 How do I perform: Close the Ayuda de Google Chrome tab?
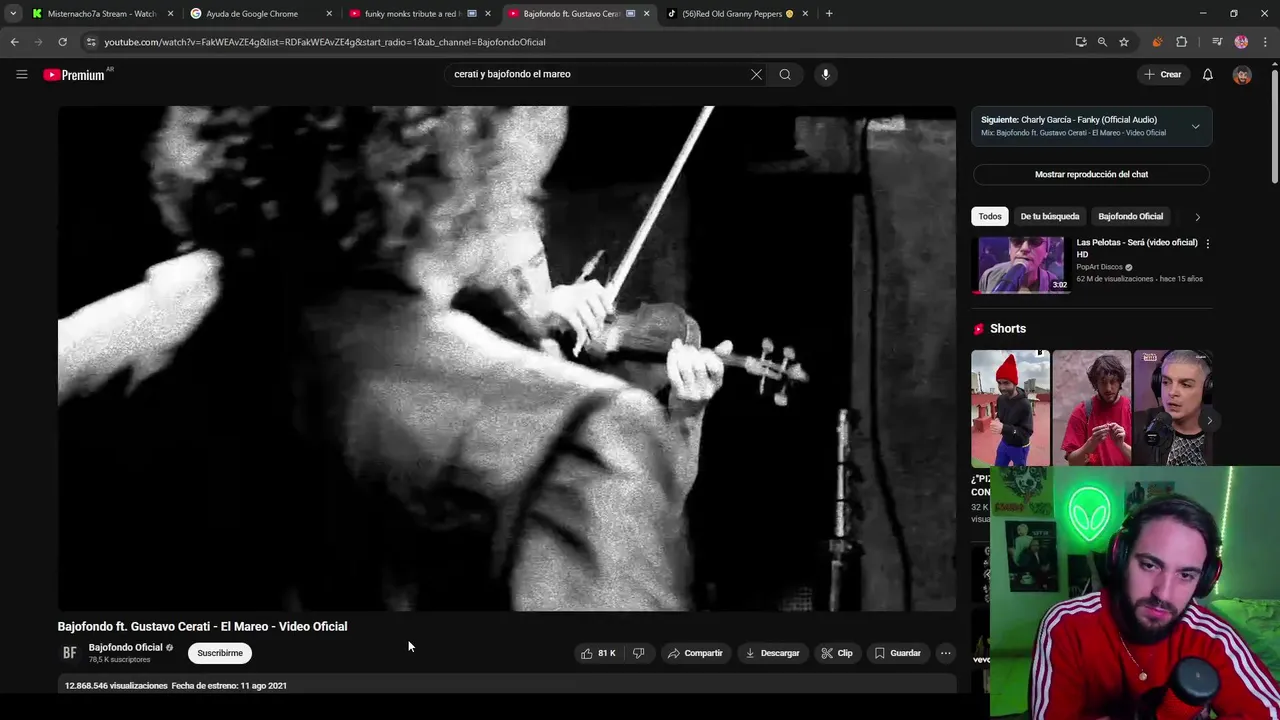click(x=329, y=14)
